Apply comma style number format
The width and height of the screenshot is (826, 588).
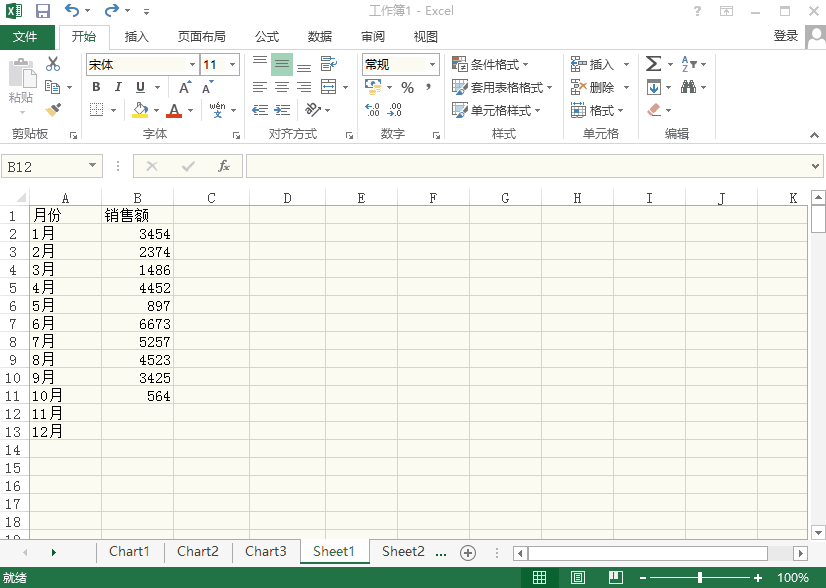(429, 87)
